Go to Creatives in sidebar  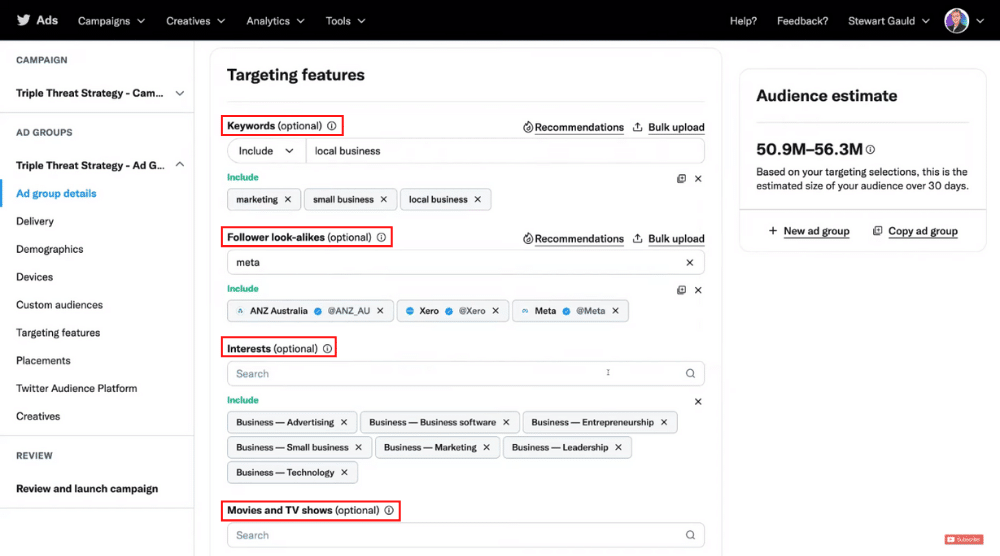click(x=38, y=416)
